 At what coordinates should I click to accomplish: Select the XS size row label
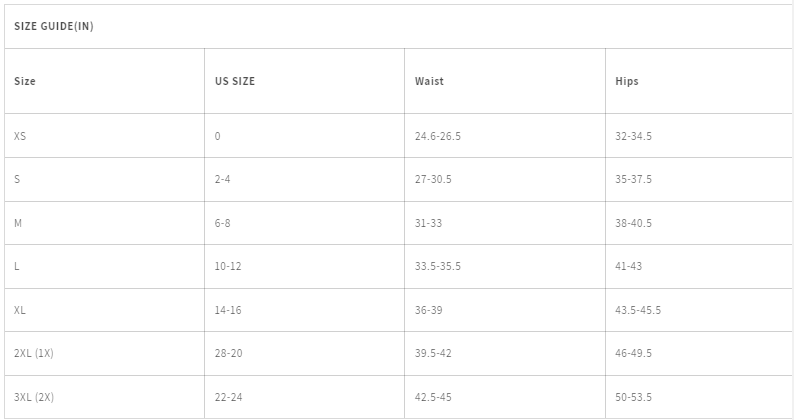click(x=20, y=136)
